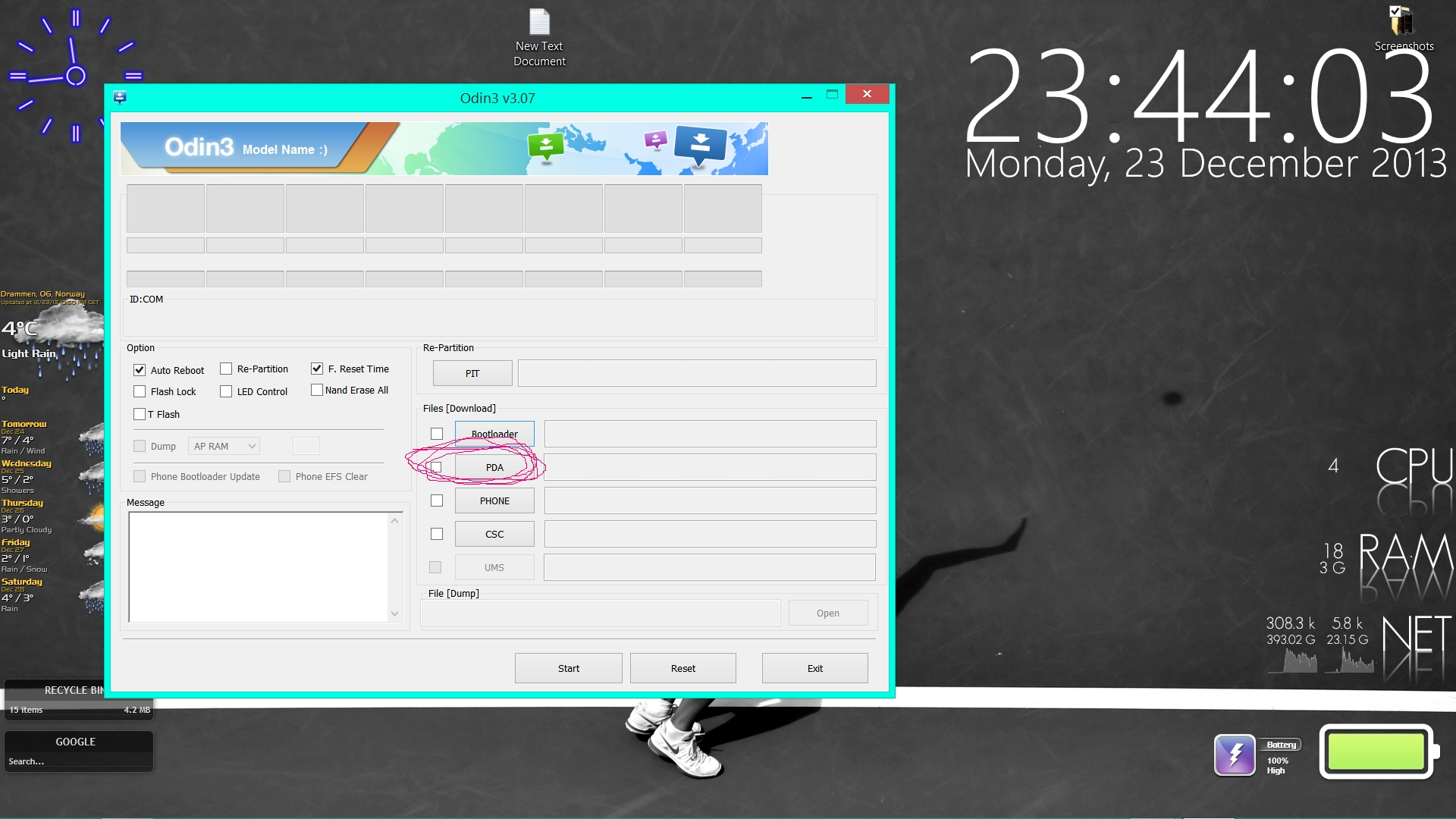
Task: Click the RAM meter widget
Action: tap(1386, 566)
